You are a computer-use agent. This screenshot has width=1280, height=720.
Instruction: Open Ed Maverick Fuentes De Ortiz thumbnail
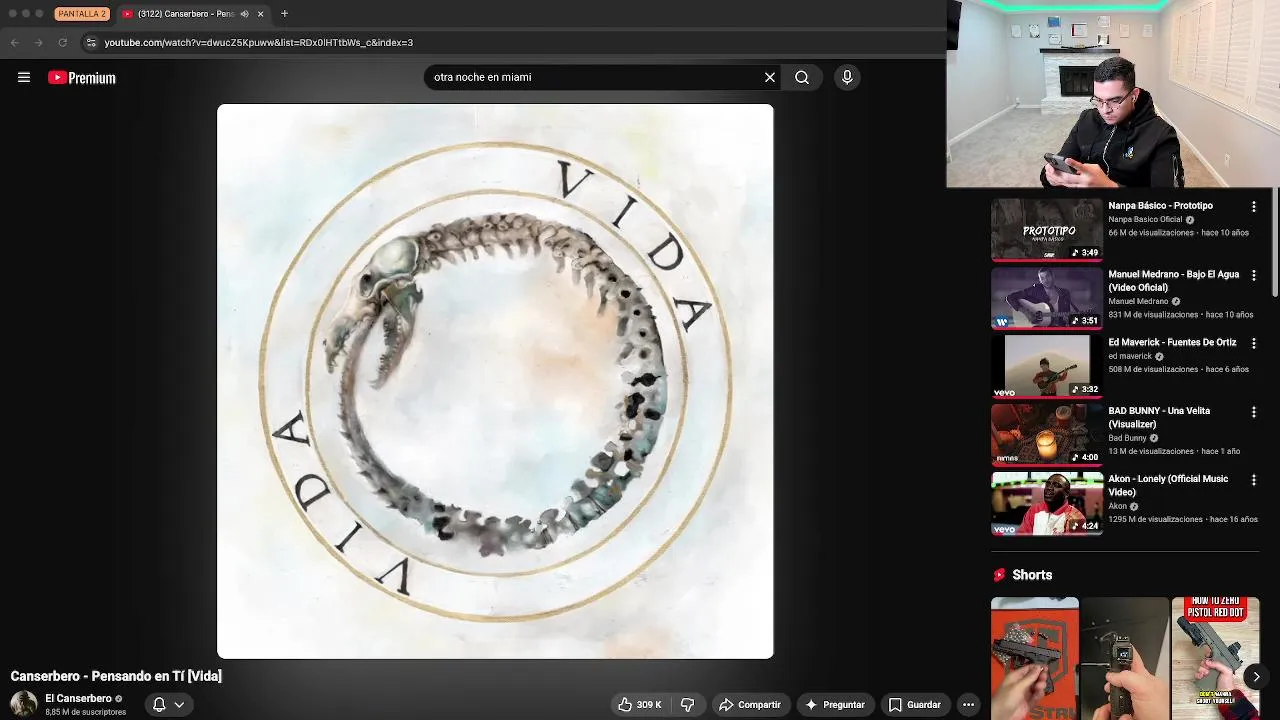[1047, 366]
